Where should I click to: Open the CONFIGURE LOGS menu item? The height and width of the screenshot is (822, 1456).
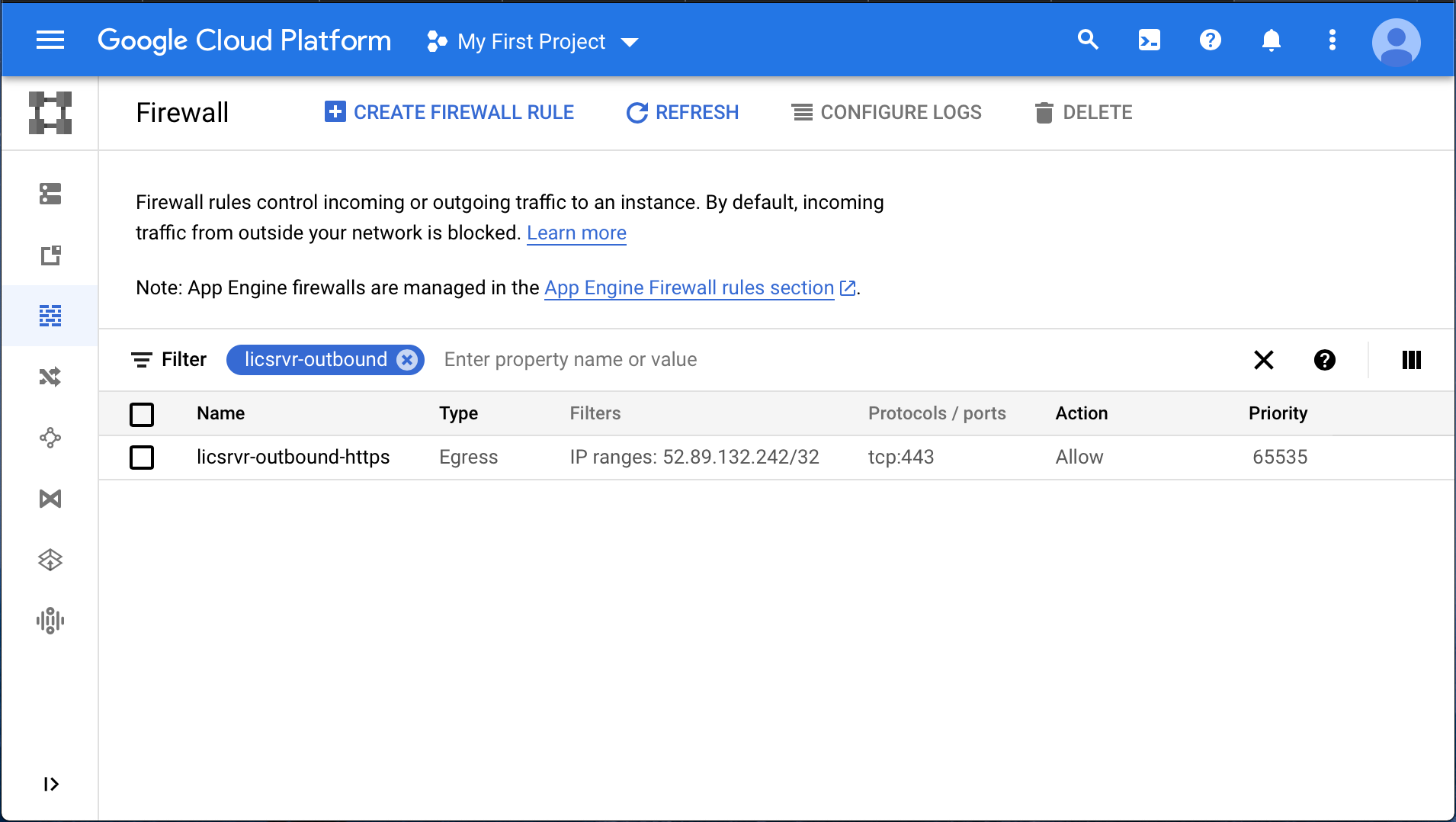pyautogui.click(x=887, y=112)
